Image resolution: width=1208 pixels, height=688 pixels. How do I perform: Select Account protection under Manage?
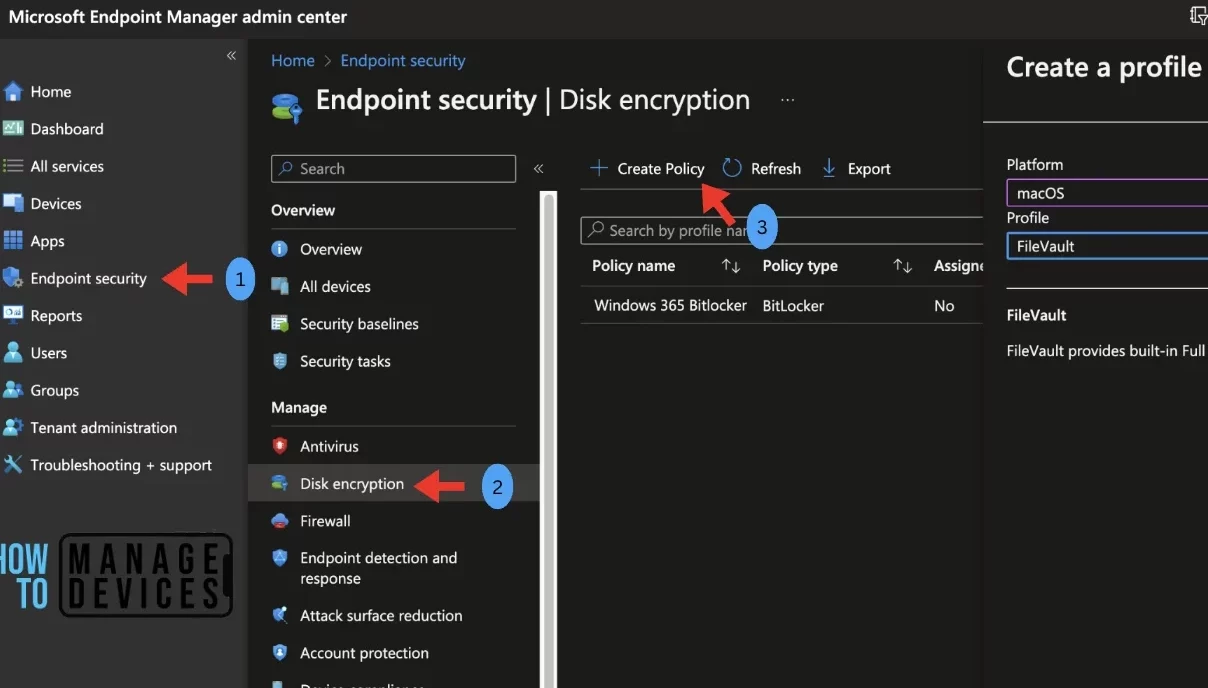point(364,653)
